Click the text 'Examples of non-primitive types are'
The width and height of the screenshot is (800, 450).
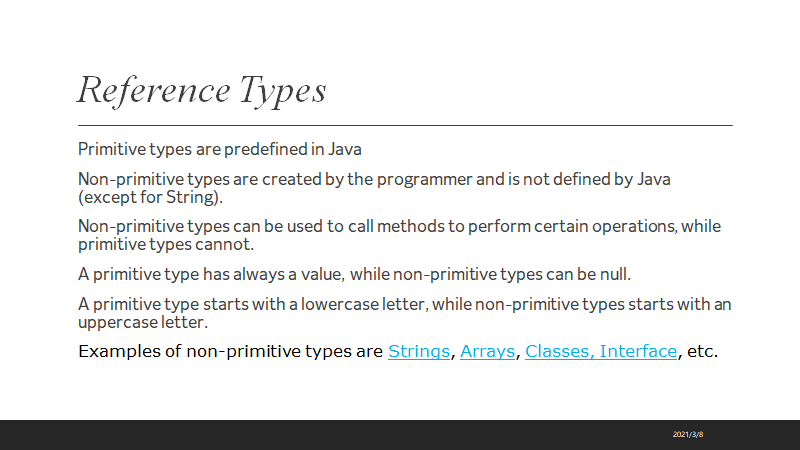[230, 352]
